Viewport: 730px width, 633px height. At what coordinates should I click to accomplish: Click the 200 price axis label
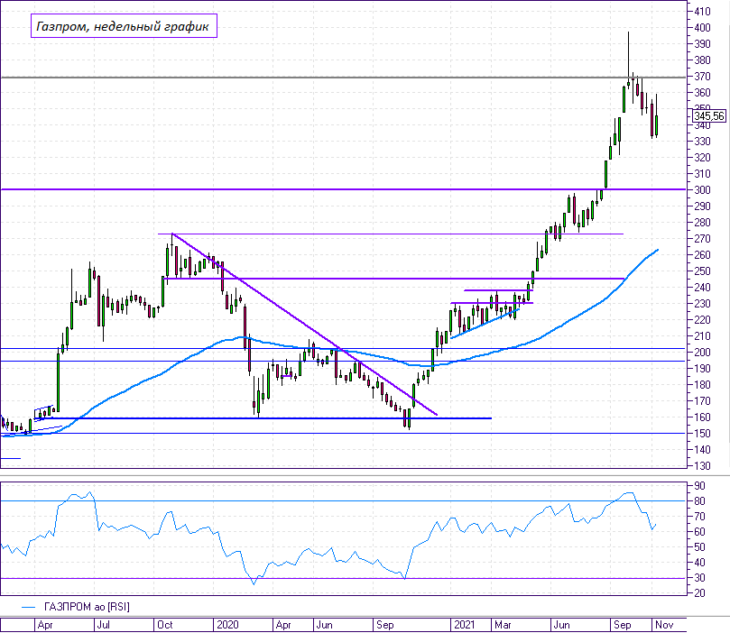702,352
